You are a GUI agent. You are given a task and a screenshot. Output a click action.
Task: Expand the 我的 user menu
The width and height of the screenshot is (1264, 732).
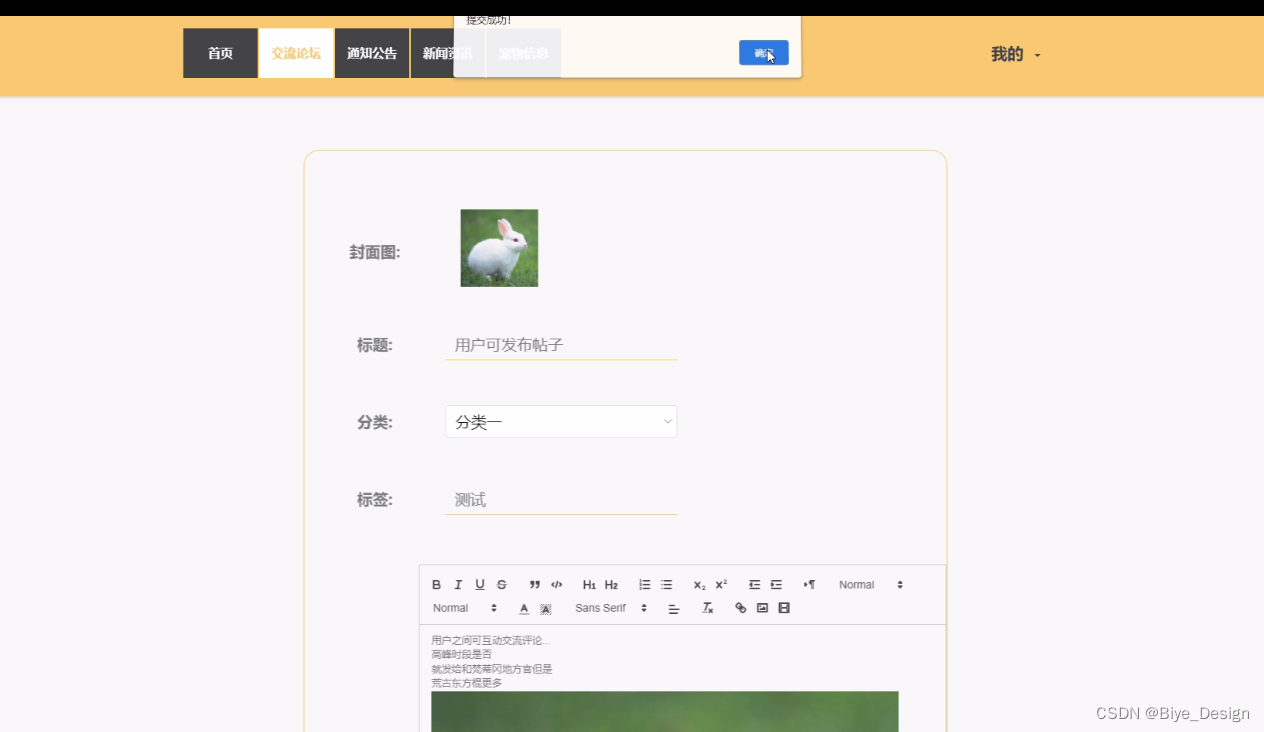coord(1016,54)
